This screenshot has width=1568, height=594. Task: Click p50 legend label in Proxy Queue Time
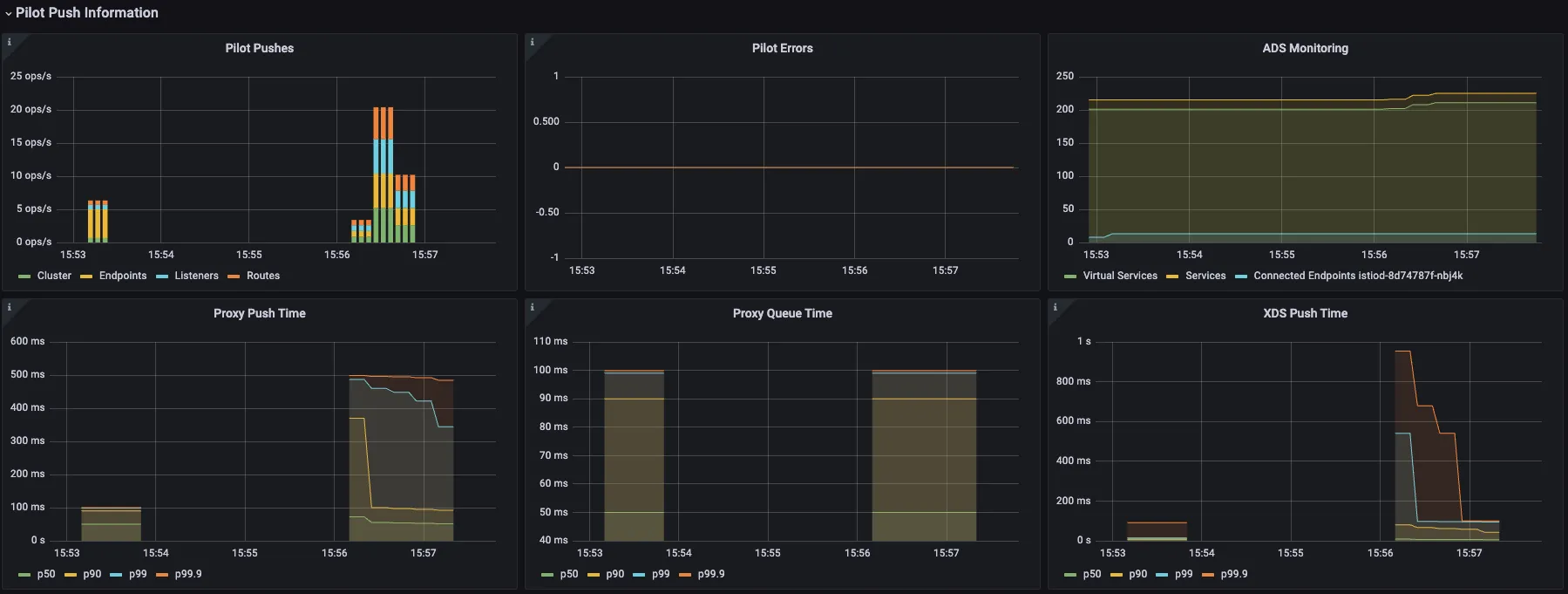569,574
